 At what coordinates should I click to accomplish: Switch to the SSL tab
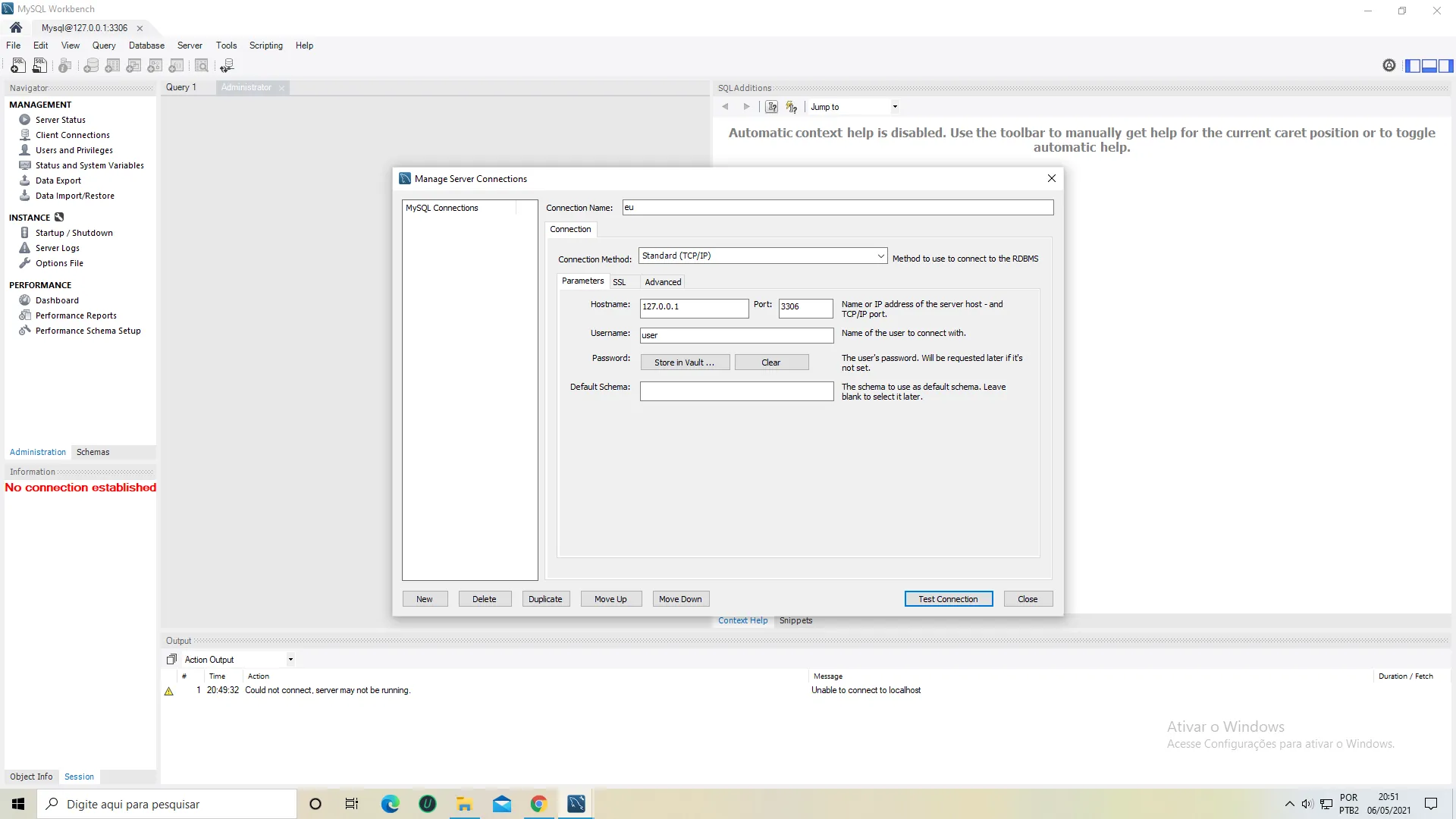click(620, 282)
